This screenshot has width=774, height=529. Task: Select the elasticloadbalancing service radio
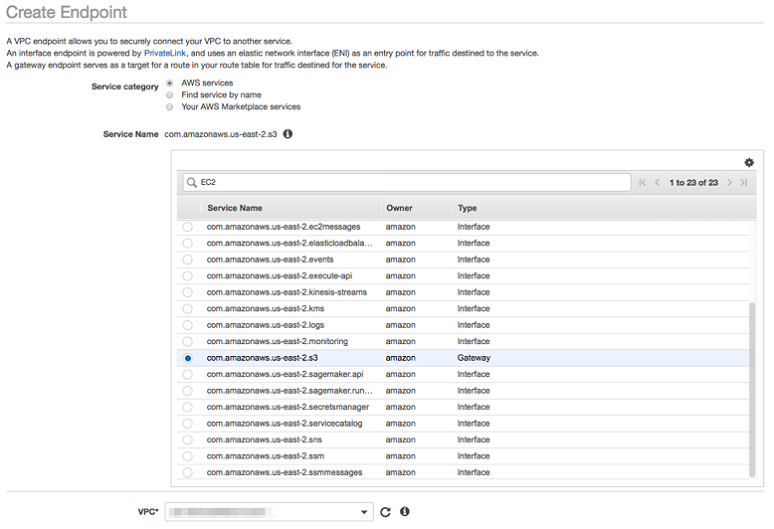pos(188,243)
